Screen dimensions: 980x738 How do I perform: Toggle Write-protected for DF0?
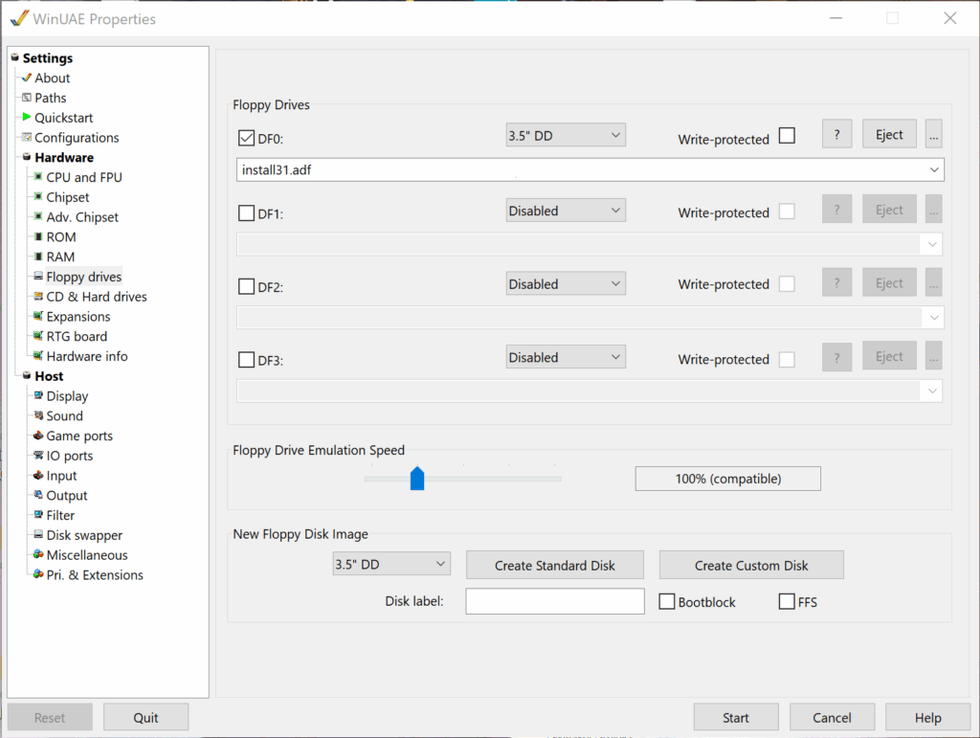(787, 136)
